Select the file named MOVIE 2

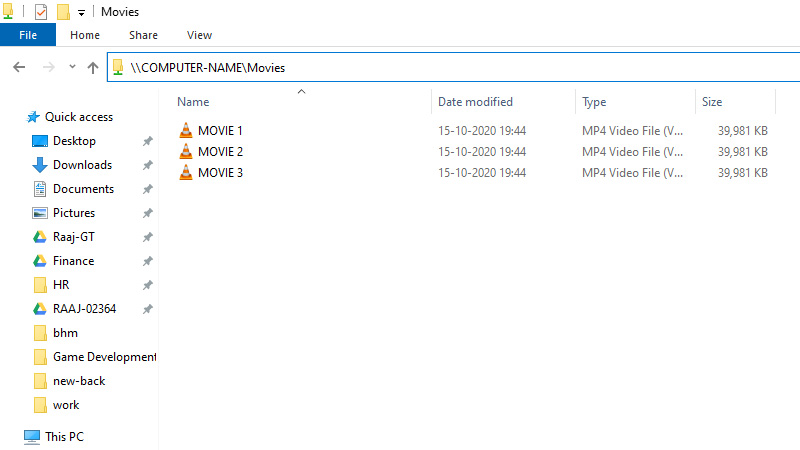tap(220, 152)
